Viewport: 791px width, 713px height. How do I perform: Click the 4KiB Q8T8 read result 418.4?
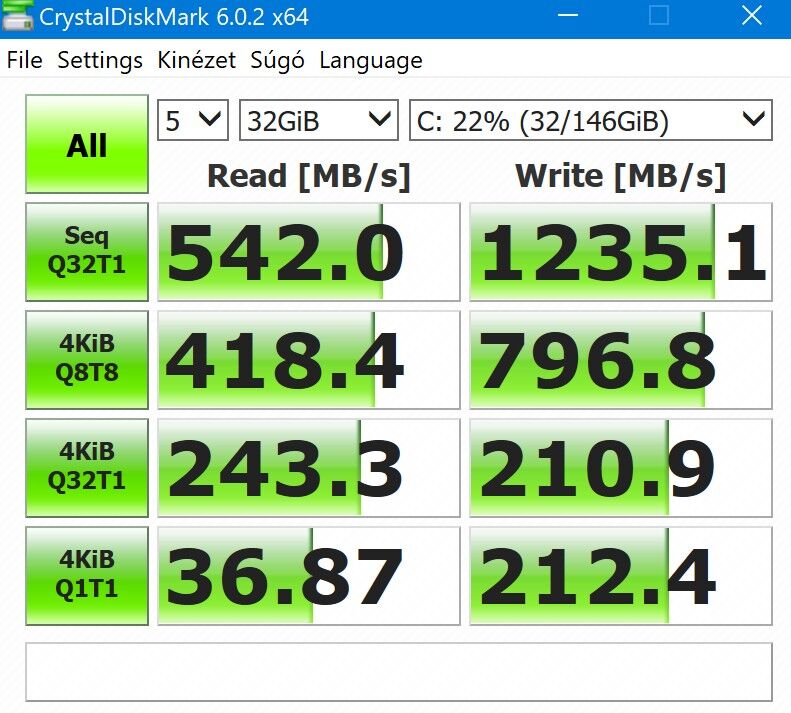coord(309,360)
